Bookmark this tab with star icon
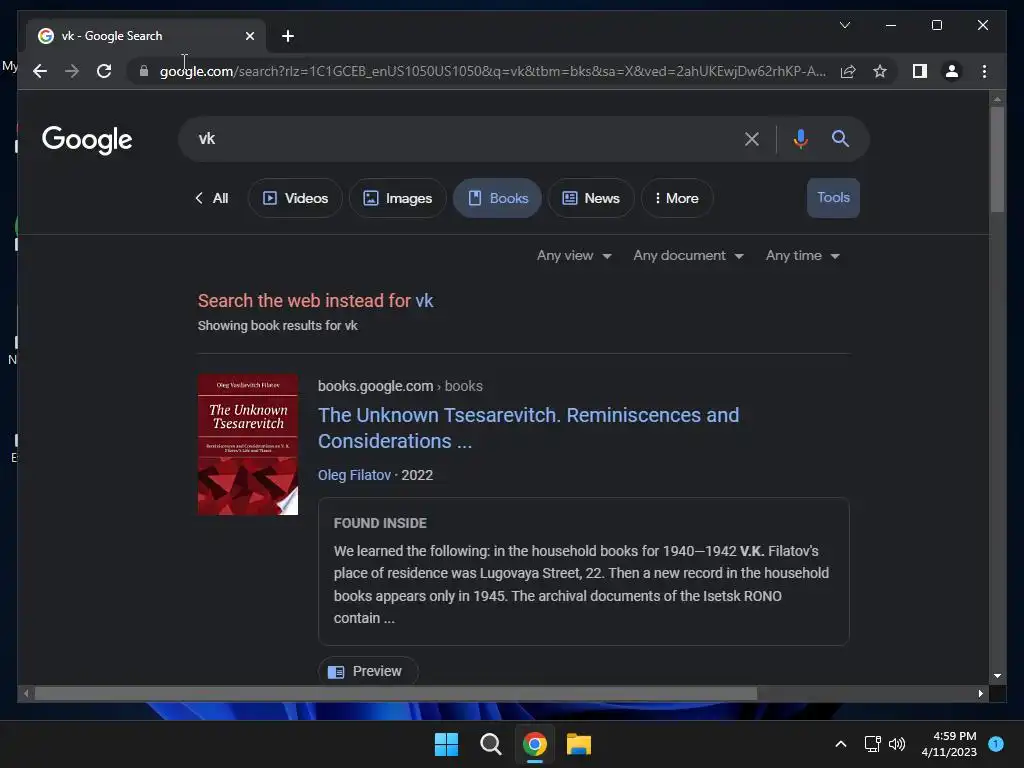The image size is (1024, 768). point(880,71)
